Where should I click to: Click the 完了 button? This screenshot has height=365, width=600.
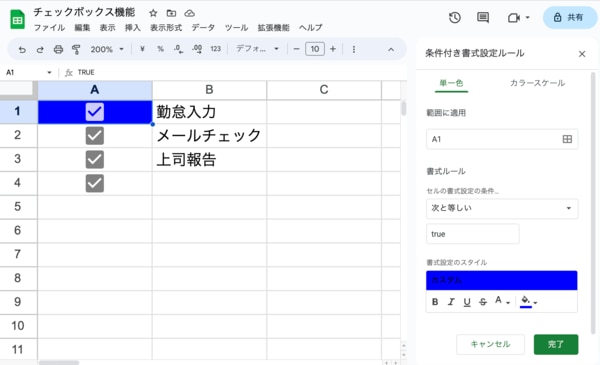556,344
